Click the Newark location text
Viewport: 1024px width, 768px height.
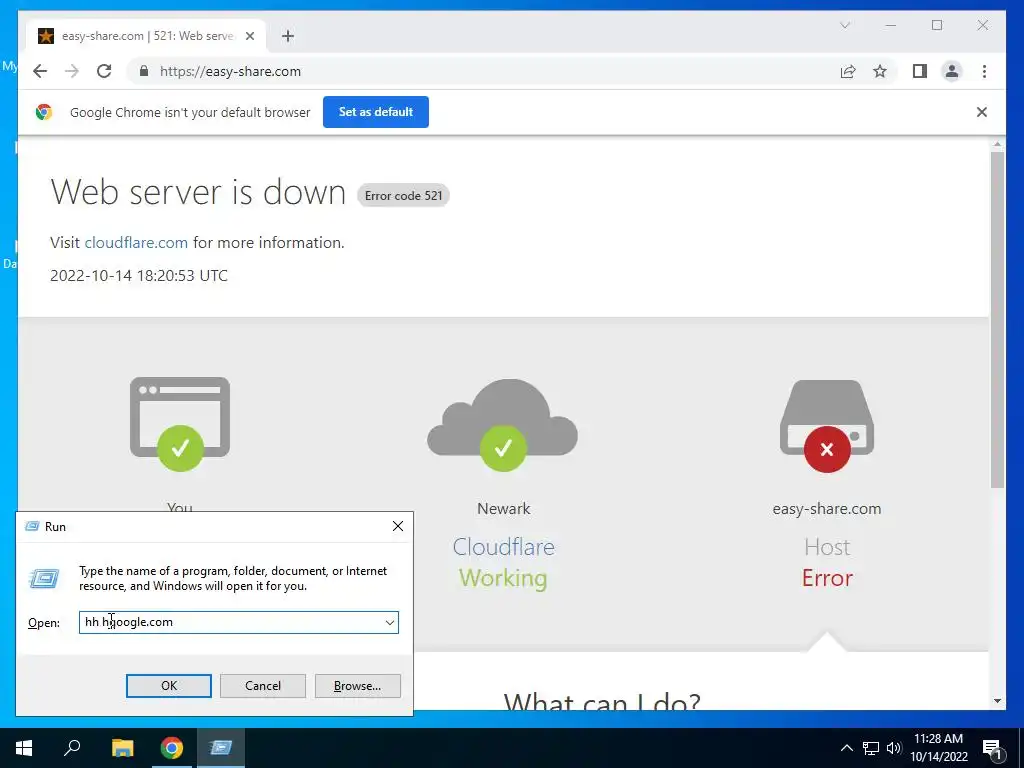(504, 508)
